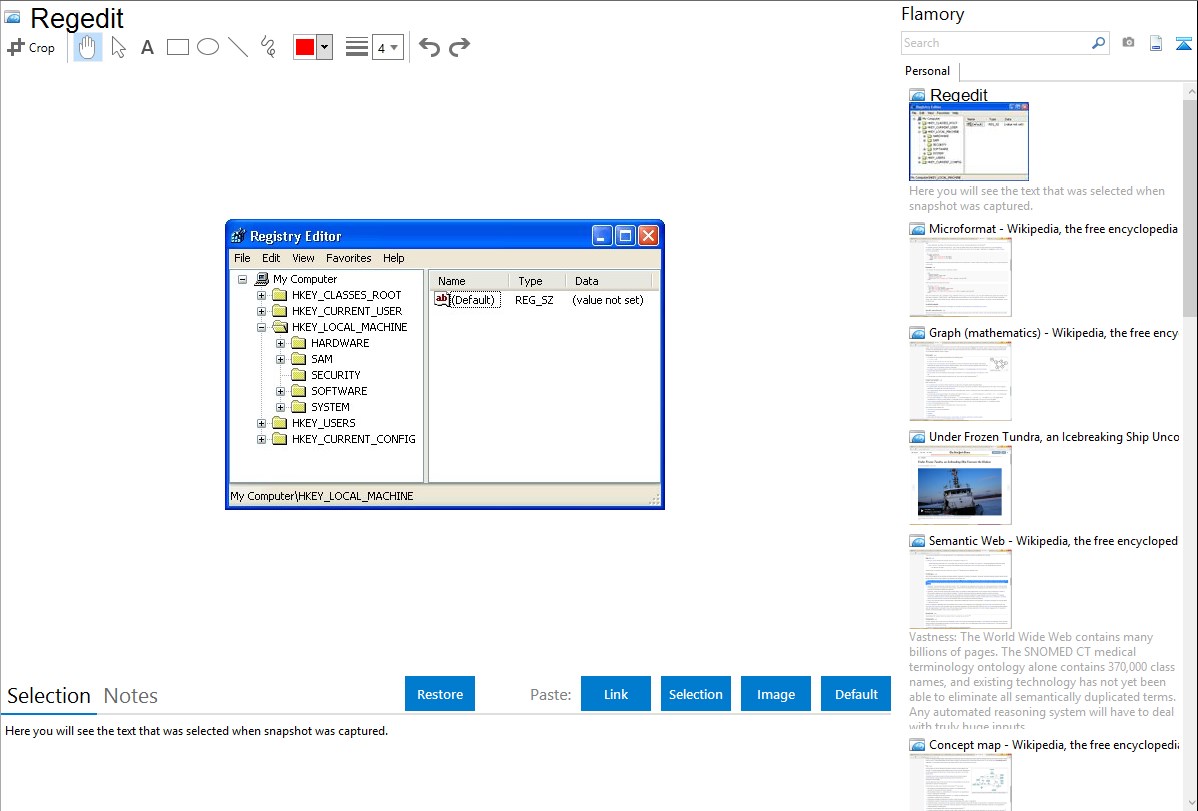This screenshot has height=811, width=1198.
Task: Click the Paste Link button
Action: point(616,694)
